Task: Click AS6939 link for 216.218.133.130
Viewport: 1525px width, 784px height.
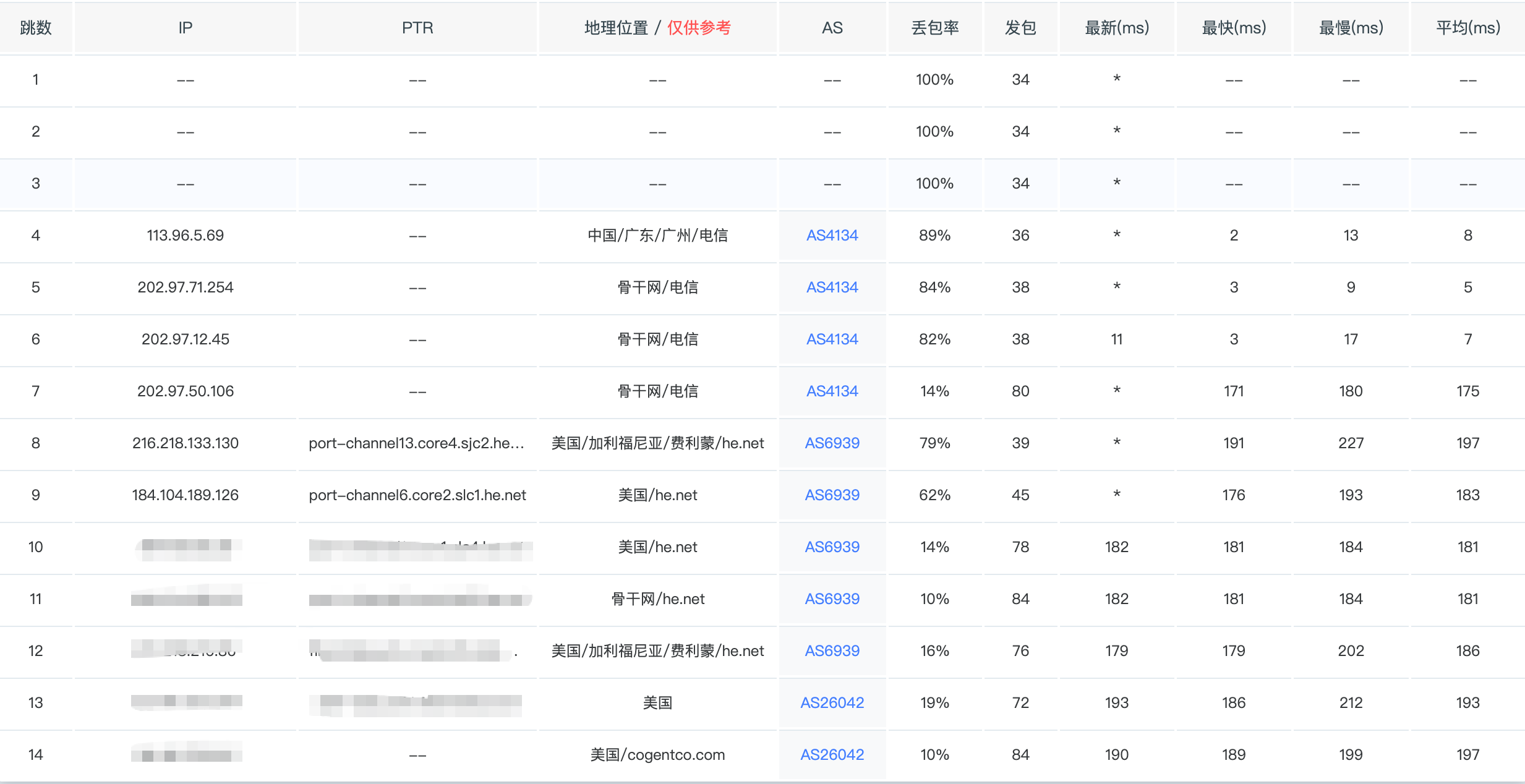Action: tap(832, 443)
